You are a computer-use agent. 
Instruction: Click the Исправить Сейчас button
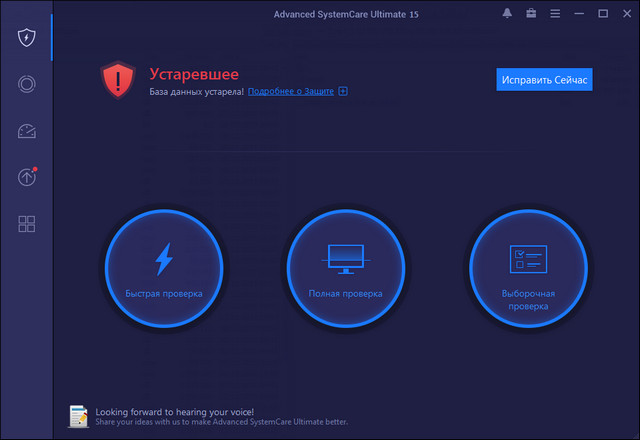tap(544, 79)
